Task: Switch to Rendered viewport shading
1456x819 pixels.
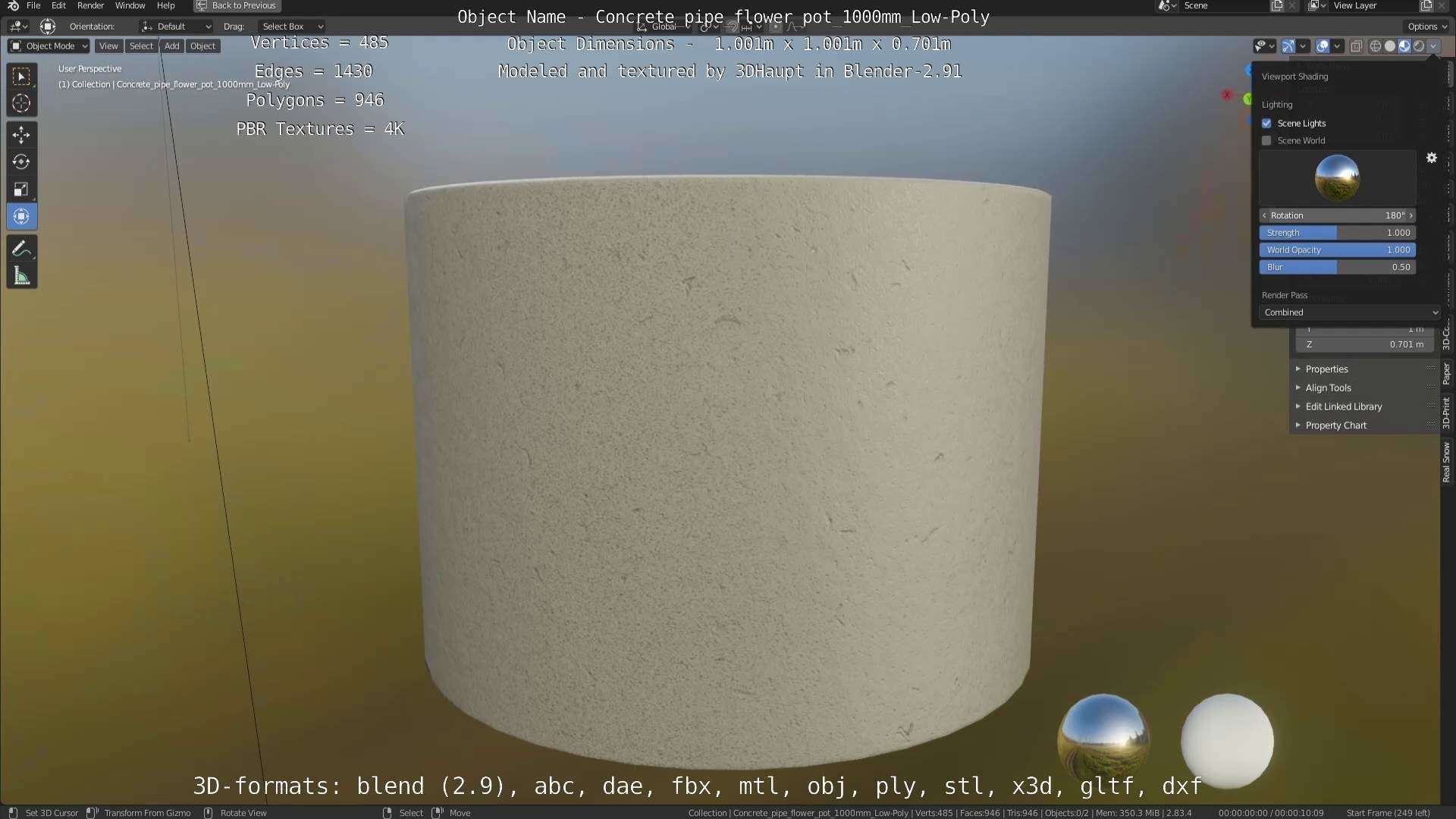Action: pos(1418,46)
